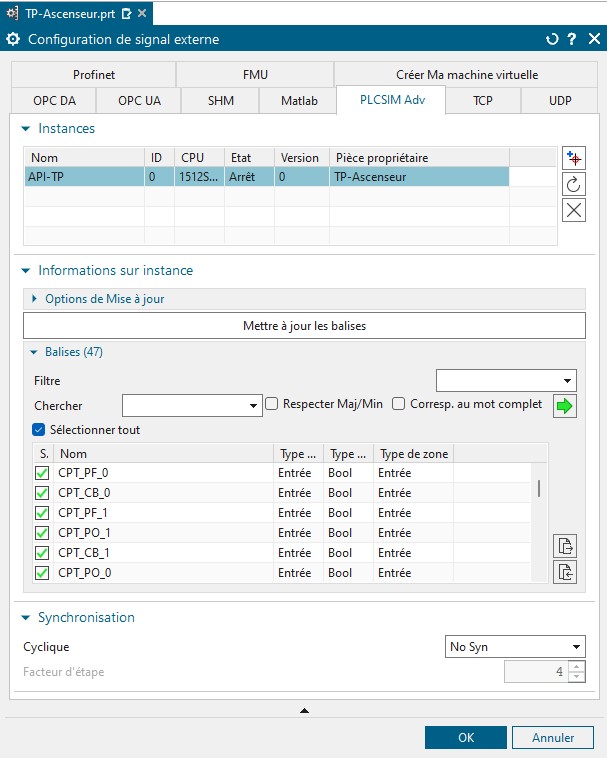Click the S. column header
This screenshot has width=607, height=758.
[43, 454]
